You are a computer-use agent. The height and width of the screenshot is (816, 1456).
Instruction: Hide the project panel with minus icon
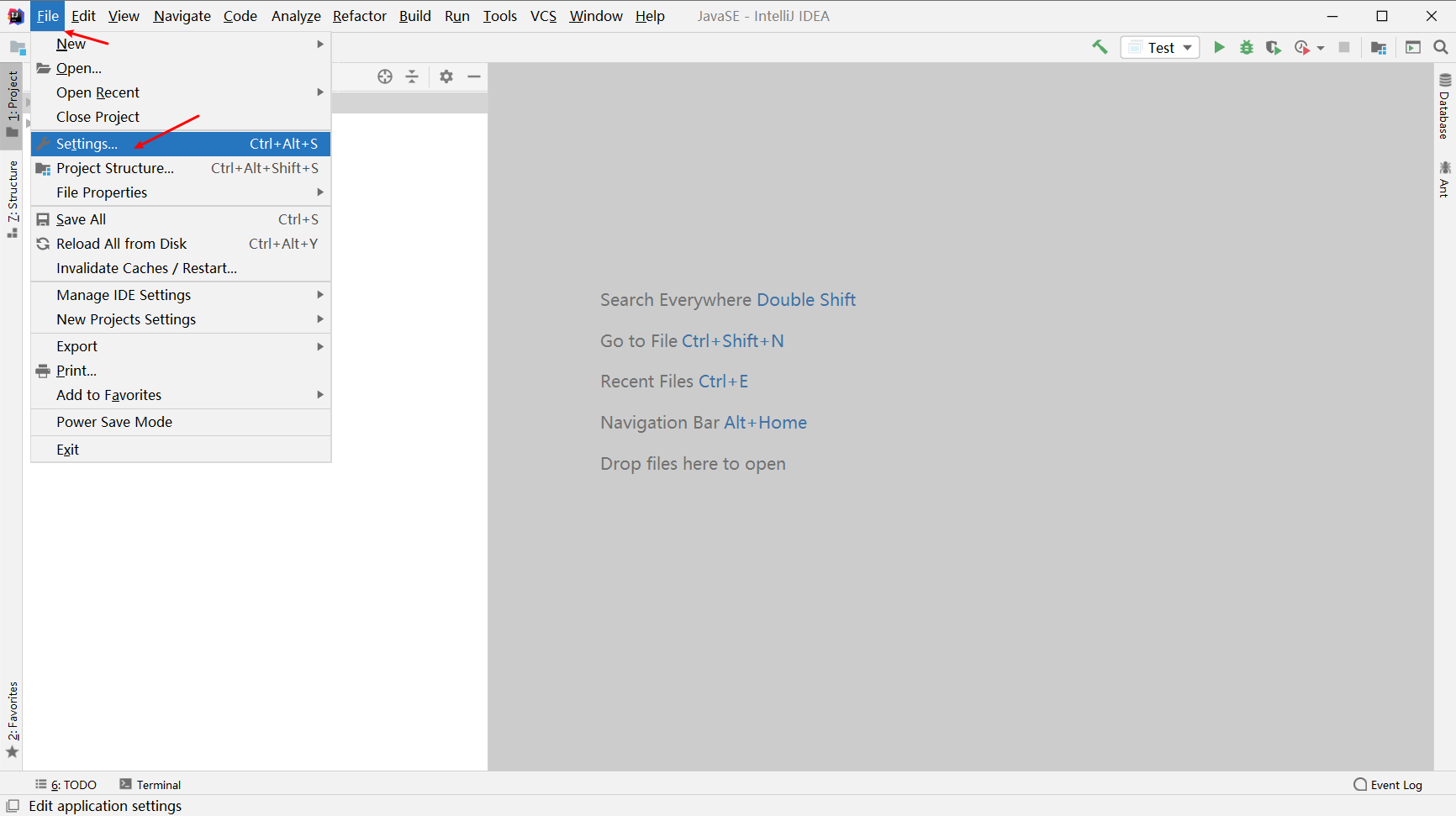tap(474, 76)
